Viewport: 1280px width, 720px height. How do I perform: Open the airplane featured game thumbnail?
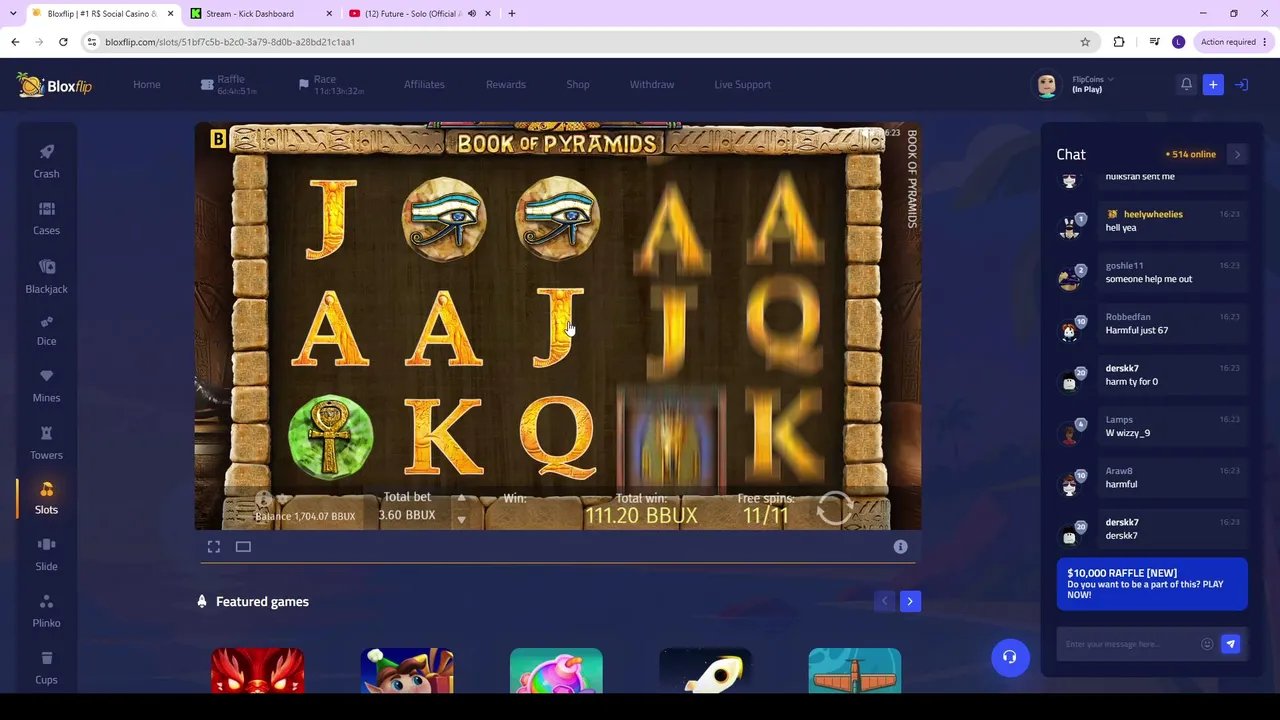855,670
